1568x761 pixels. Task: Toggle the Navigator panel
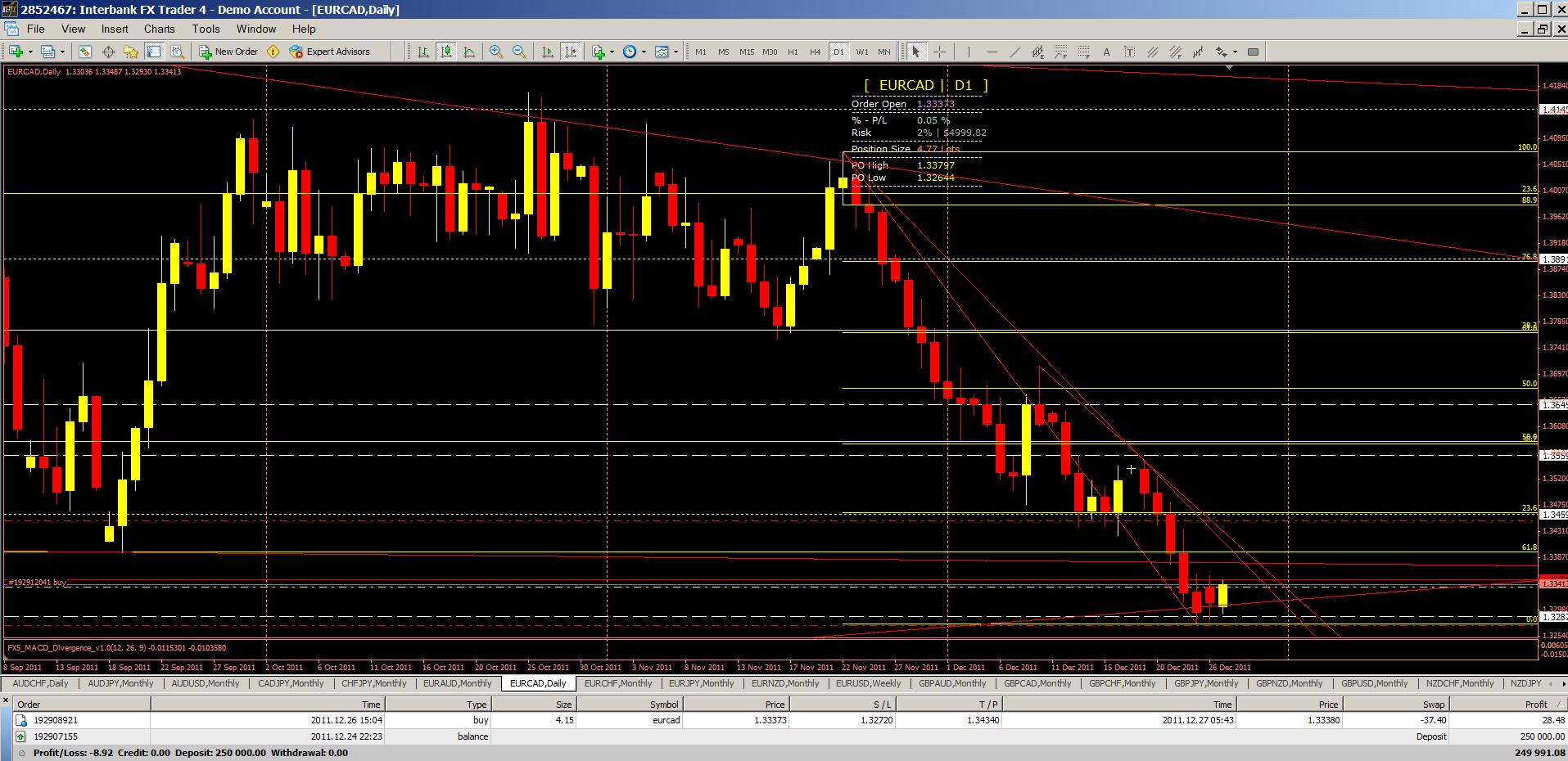(131, 52)
